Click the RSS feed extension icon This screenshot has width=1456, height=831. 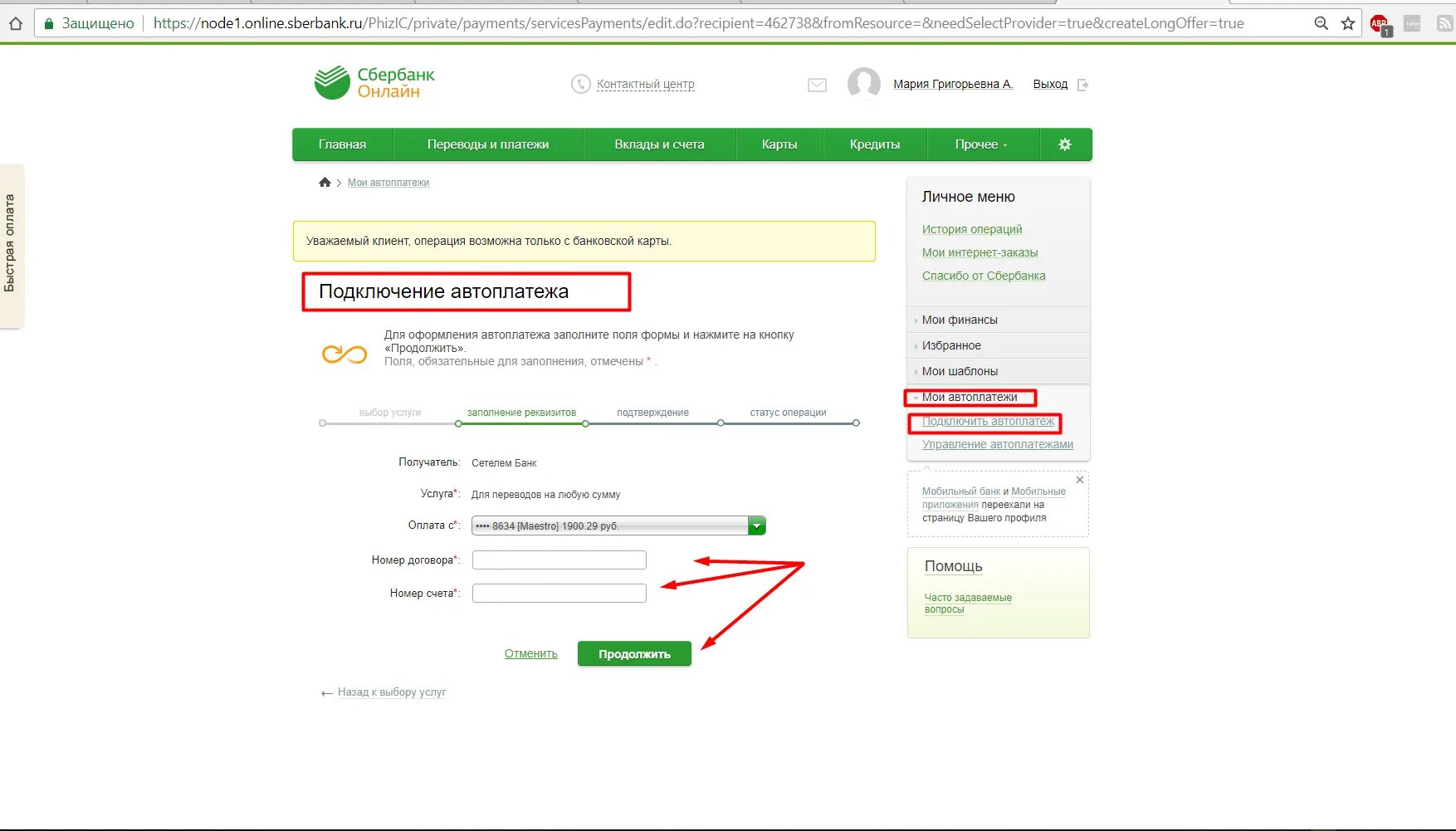click(x=1444, y=23)
